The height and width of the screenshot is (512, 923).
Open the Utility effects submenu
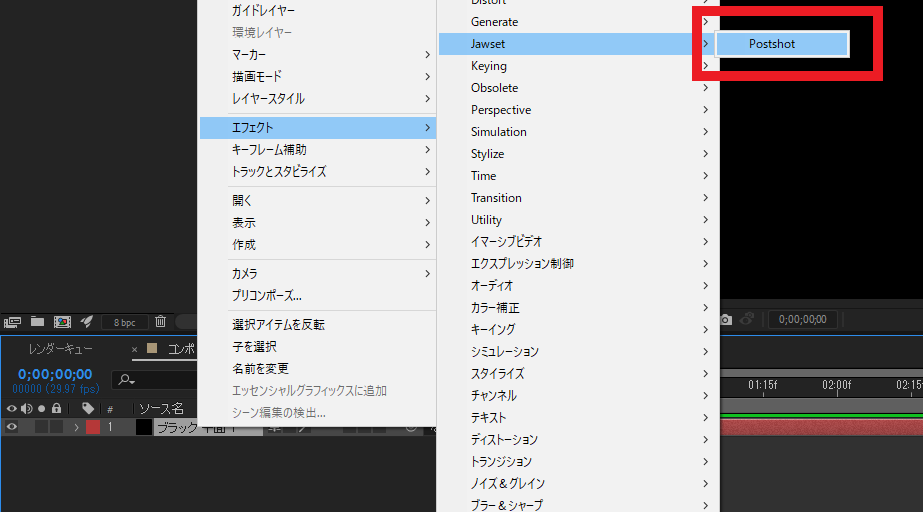577,220
